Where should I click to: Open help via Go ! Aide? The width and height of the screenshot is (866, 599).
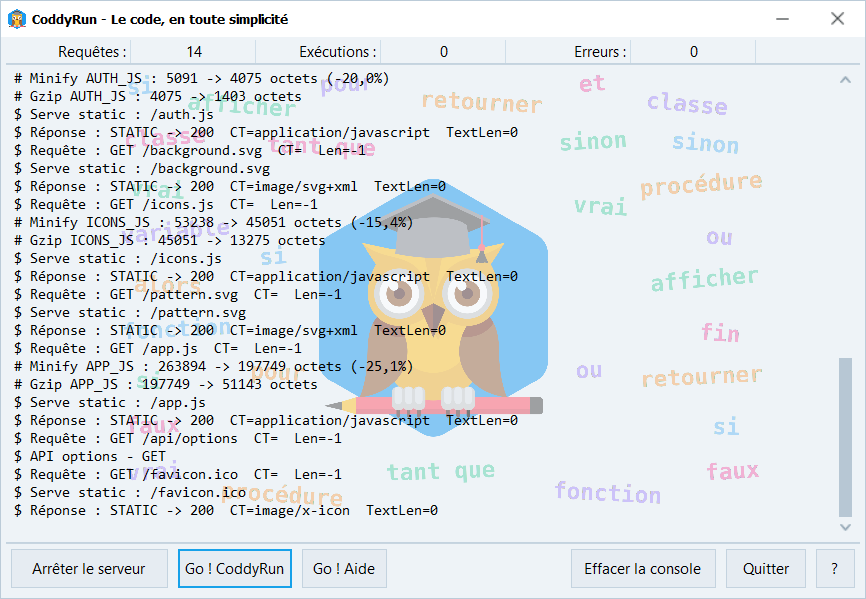pos(344,569)
